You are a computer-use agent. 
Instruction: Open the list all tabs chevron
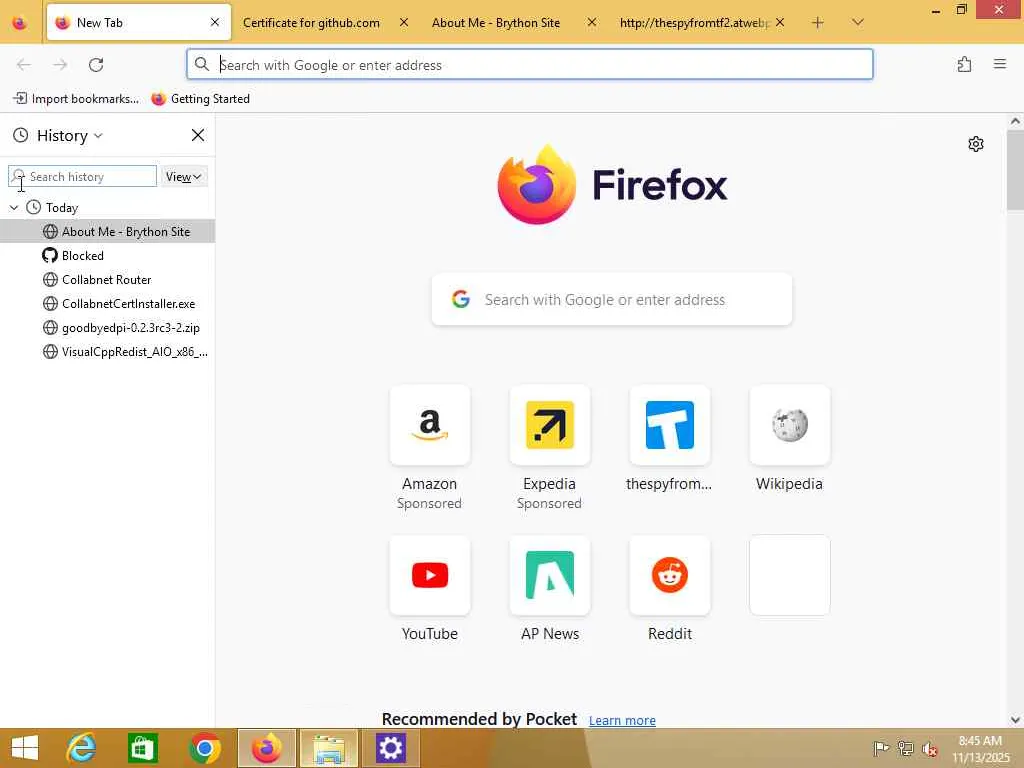[x=858, y=23]
